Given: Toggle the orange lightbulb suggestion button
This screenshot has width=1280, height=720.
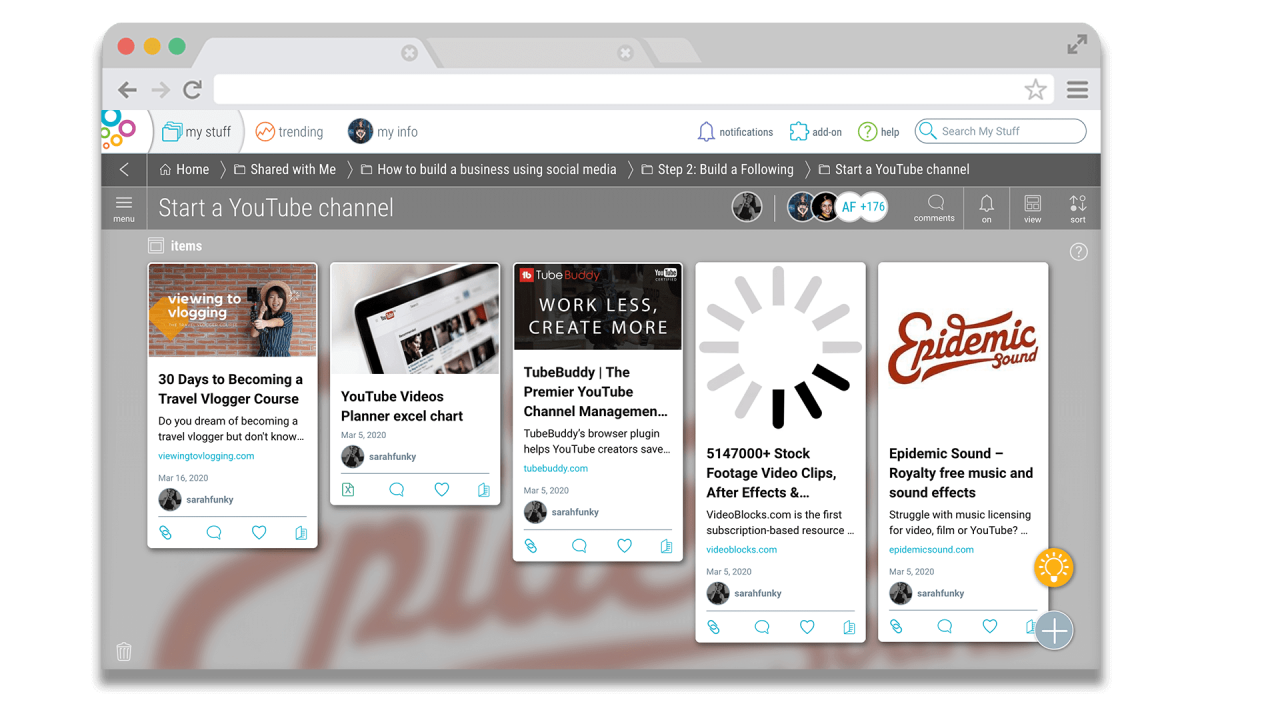Looking at the screenshot, I should (1053, 567).
